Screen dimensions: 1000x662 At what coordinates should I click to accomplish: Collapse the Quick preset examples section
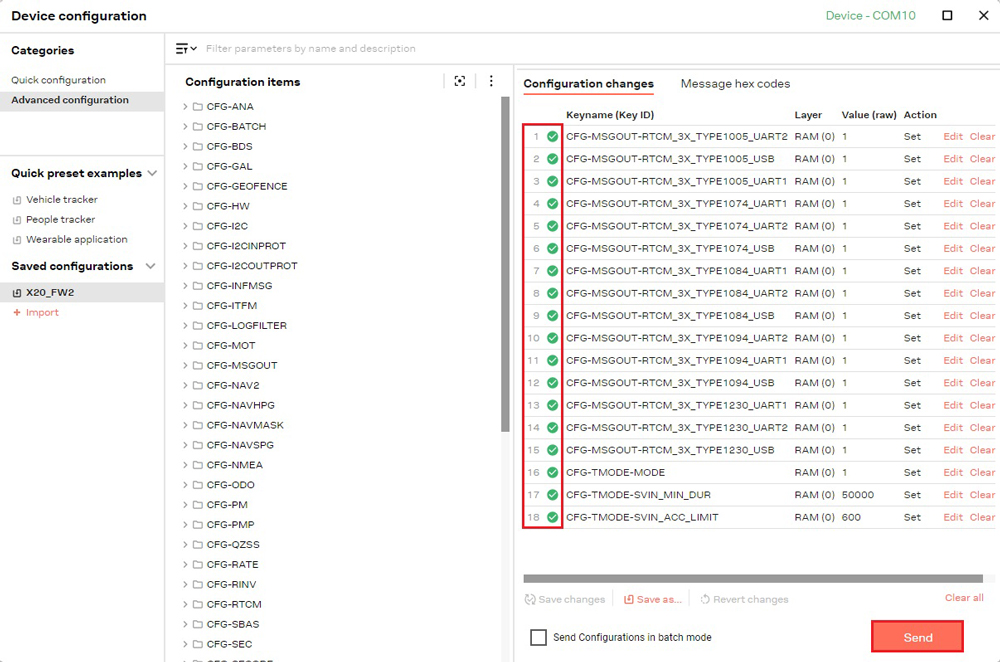[x=152, y=173]
